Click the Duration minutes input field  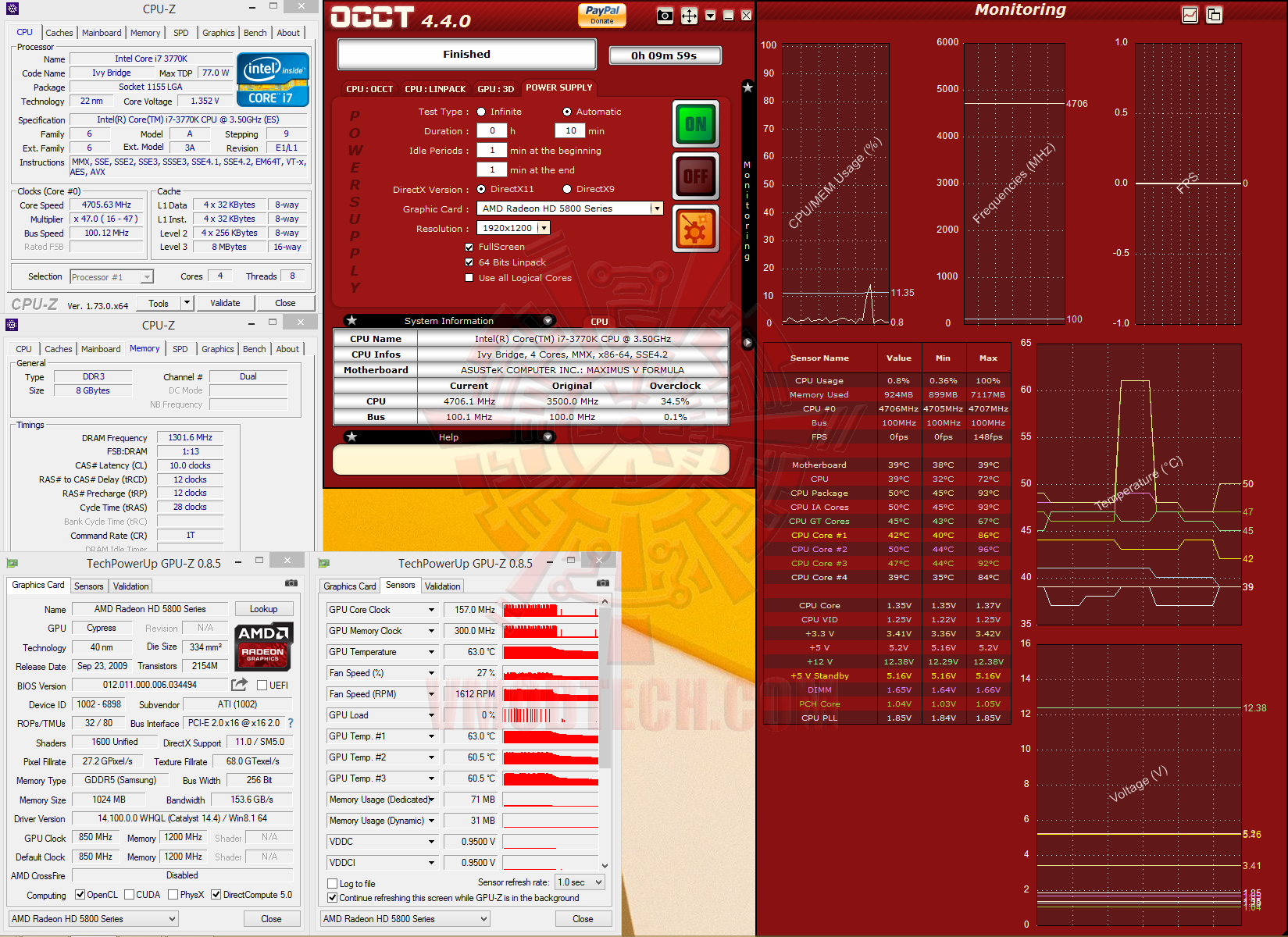(x=571, y=131)
